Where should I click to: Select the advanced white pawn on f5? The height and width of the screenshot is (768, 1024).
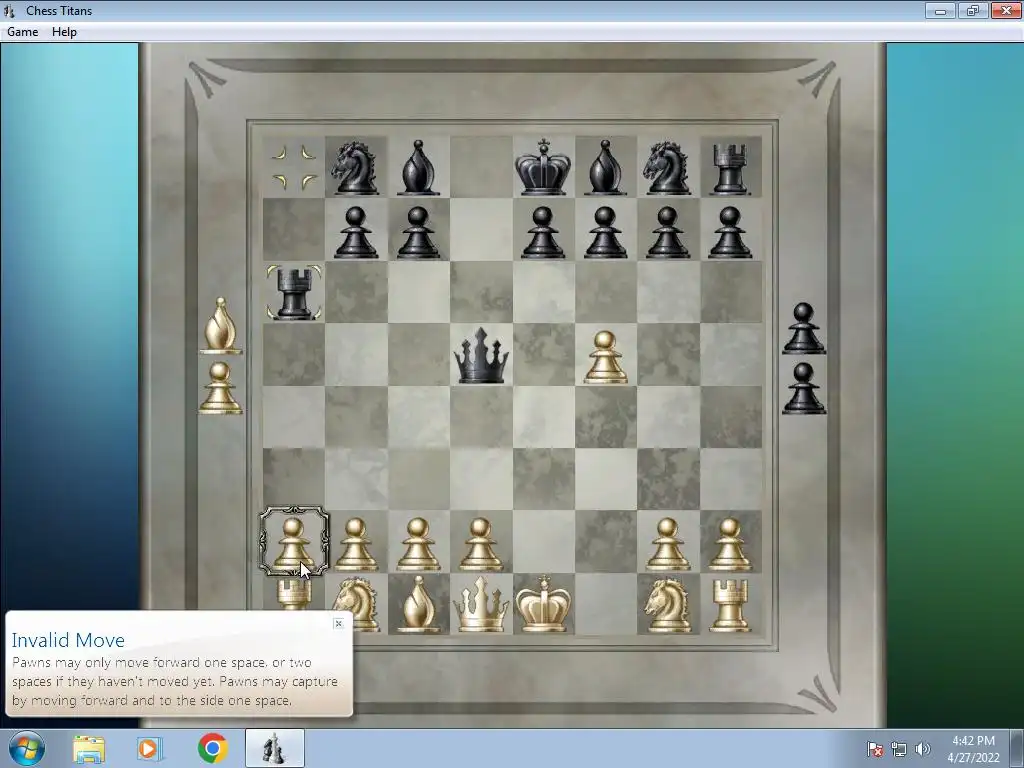(605, 357)
